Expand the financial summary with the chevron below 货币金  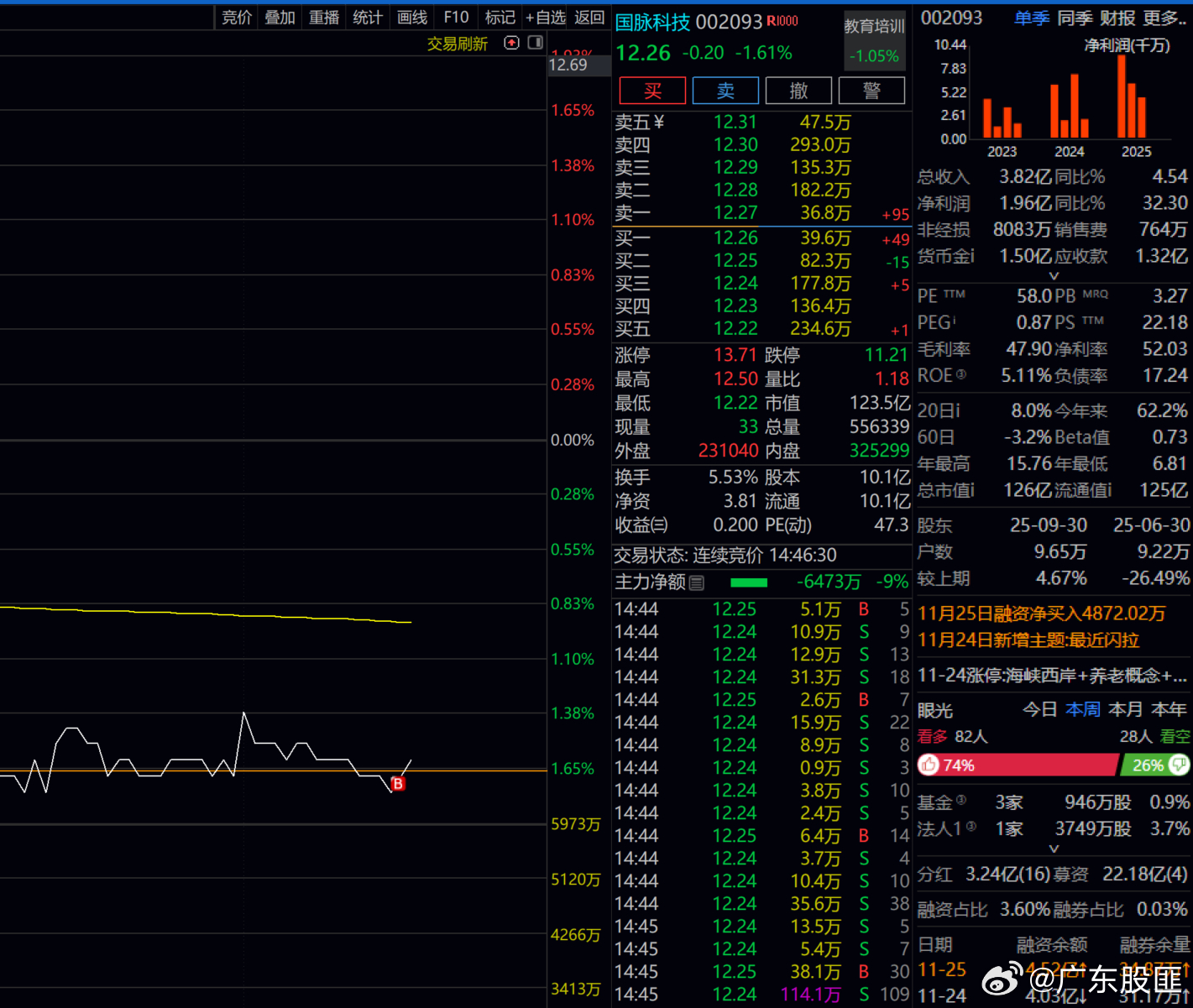tap(1054, 275)
